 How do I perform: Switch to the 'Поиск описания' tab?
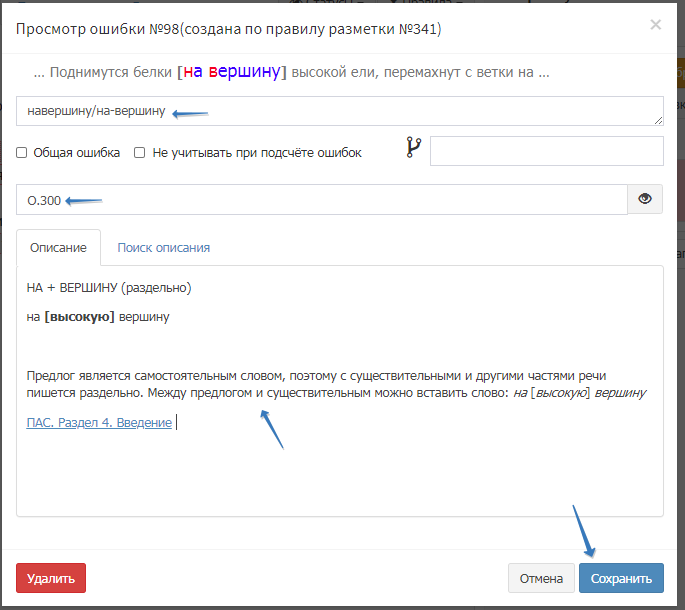pyautogui.click(x=163, y=247)
